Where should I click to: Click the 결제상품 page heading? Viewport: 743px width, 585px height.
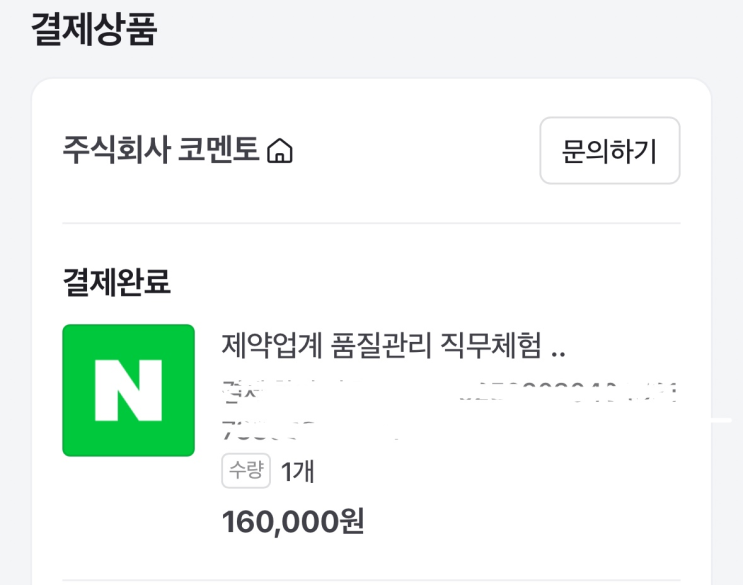(94, 28)
